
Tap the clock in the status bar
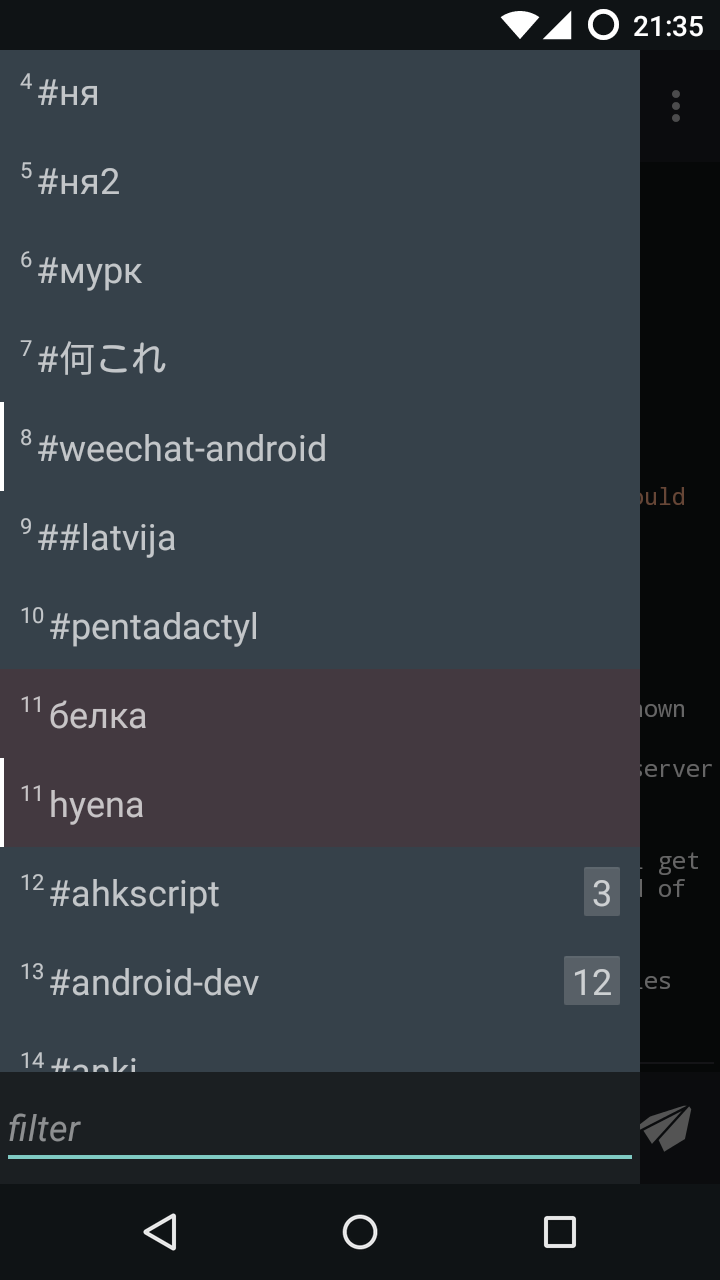pyautogui.click(x=670, y=25)
